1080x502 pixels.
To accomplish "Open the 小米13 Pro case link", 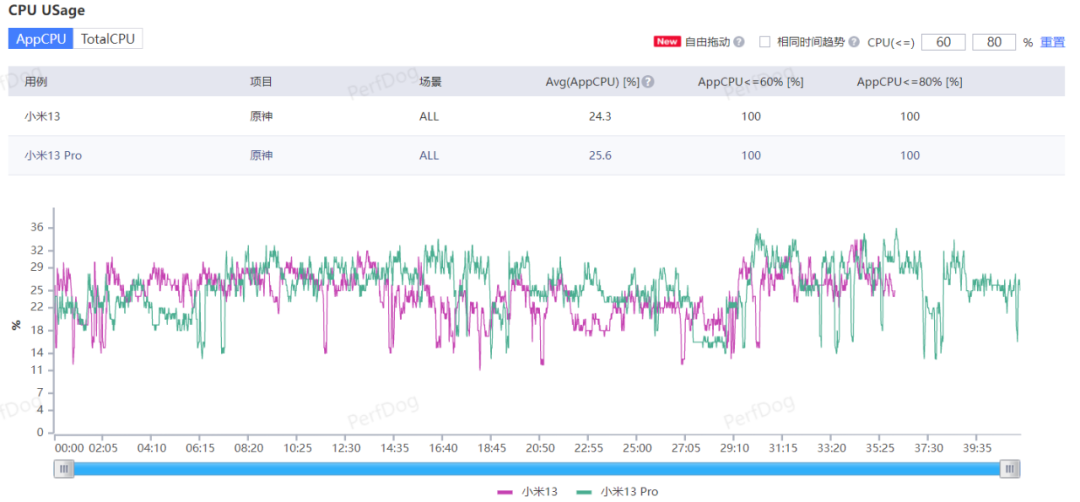I will point(53,156).
